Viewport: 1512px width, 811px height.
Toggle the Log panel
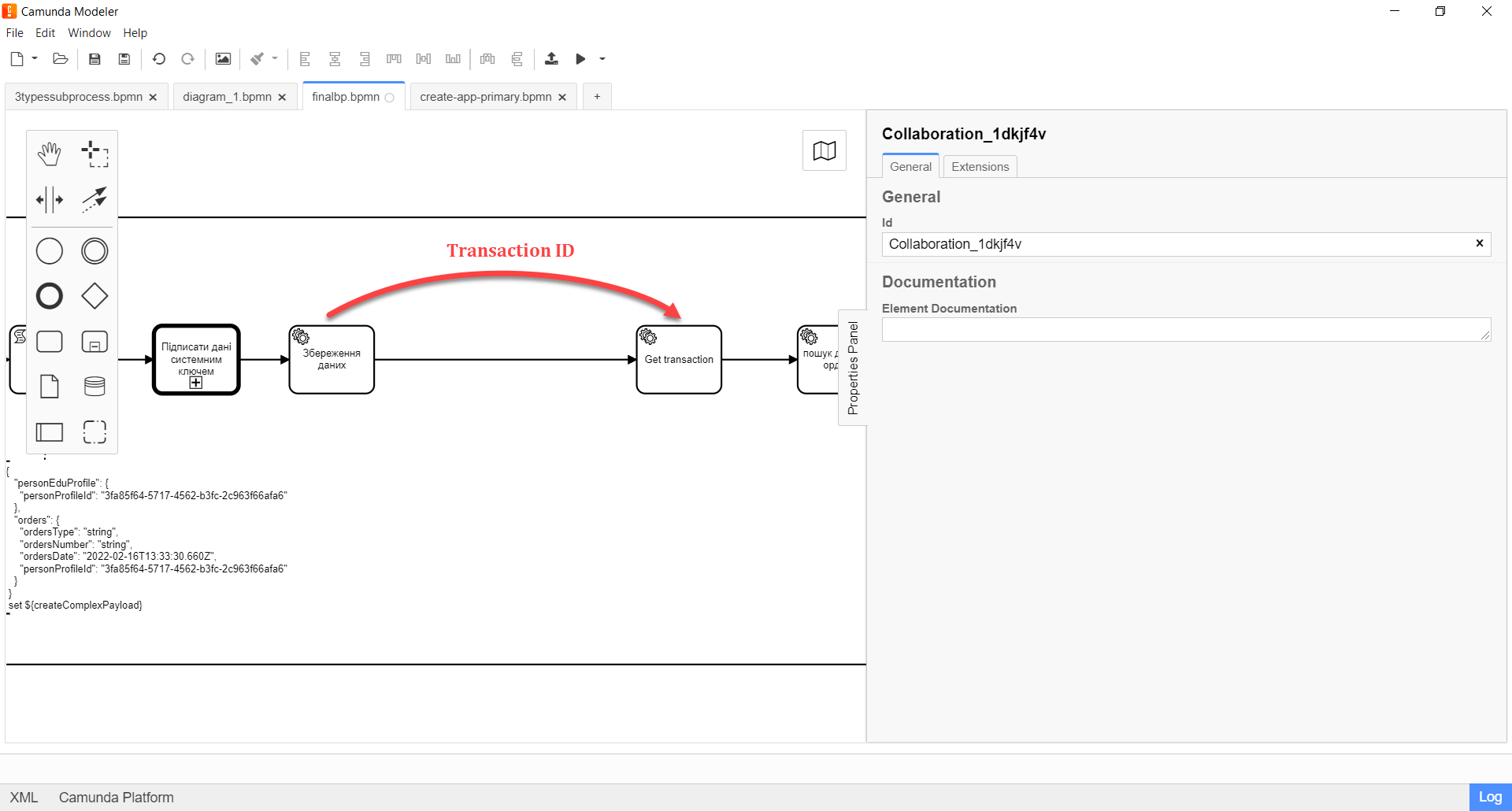[1490, 797]
